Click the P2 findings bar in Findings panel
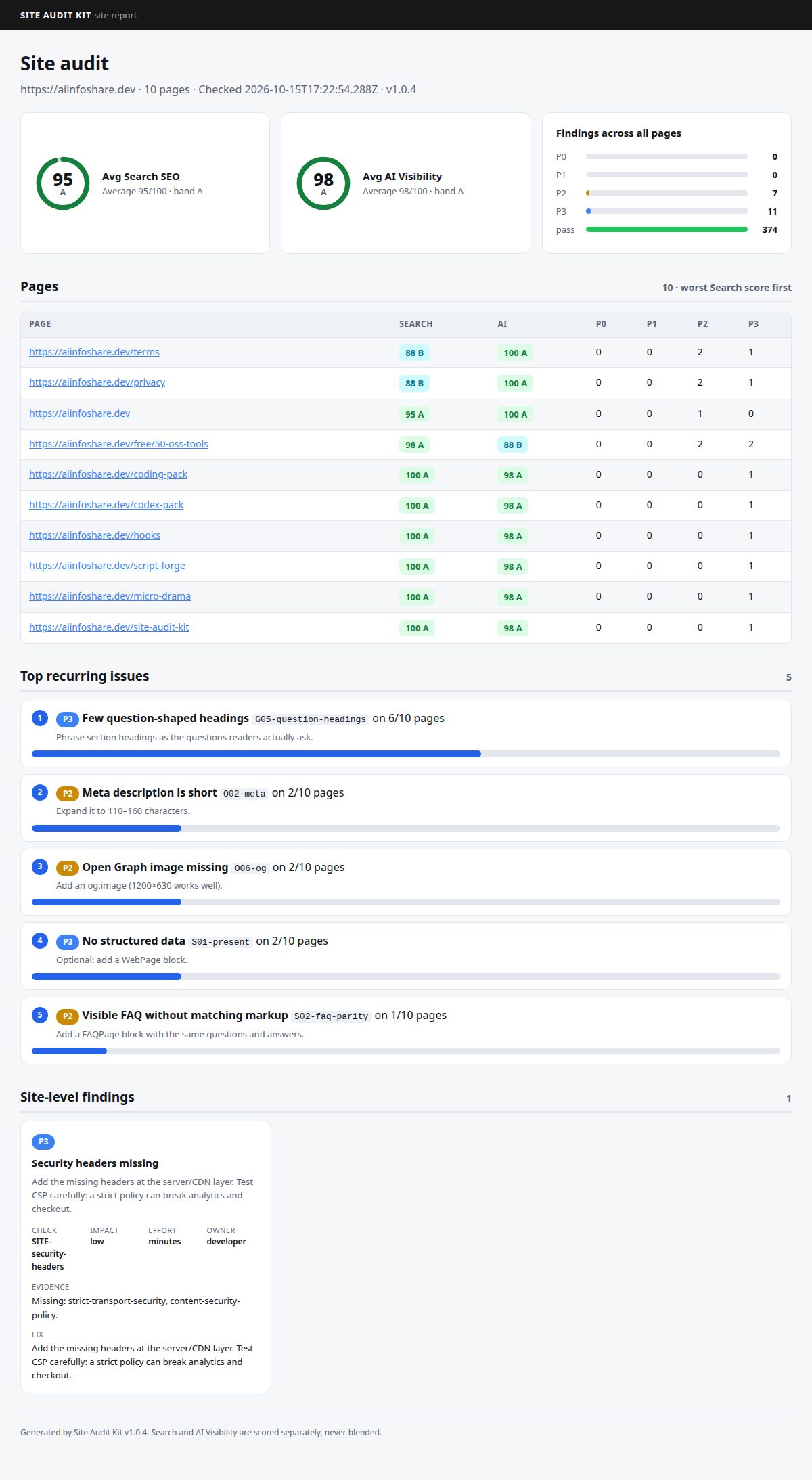Image resolution: width=812 pixels, height=1480 pixels. coord(667,193)
